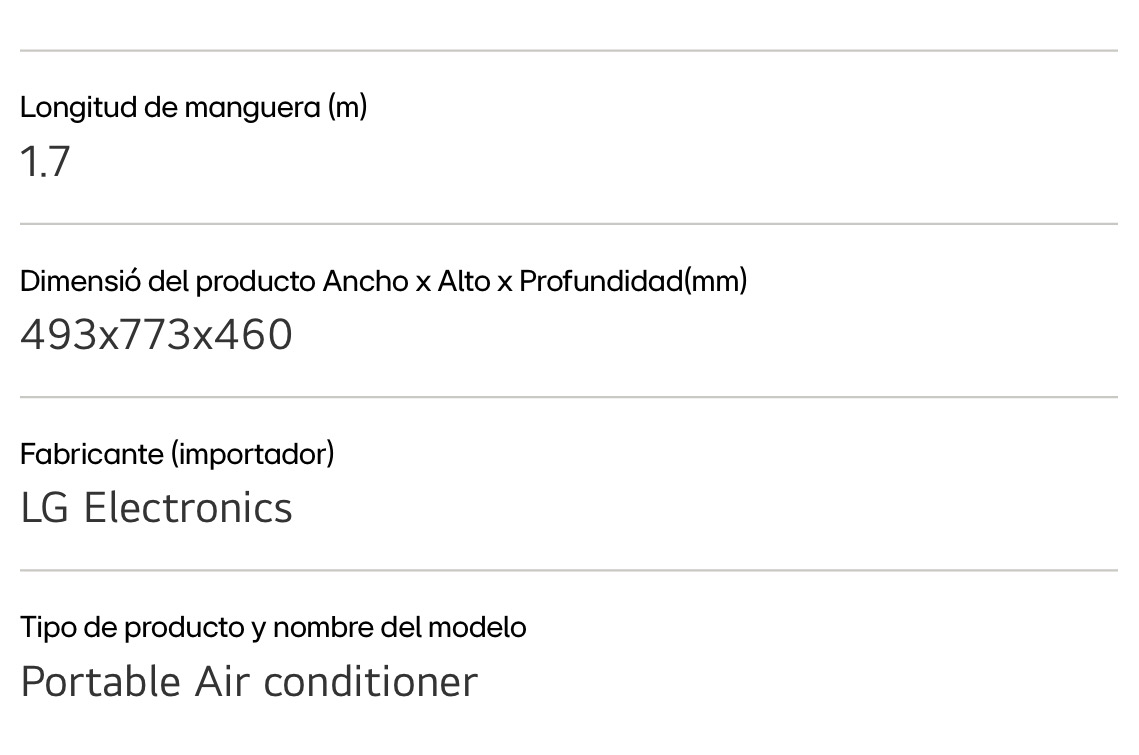The height and width of the screenshot is (755, 1139).
Task: Select the hose length value 1.7
Action: coord(45,162)
